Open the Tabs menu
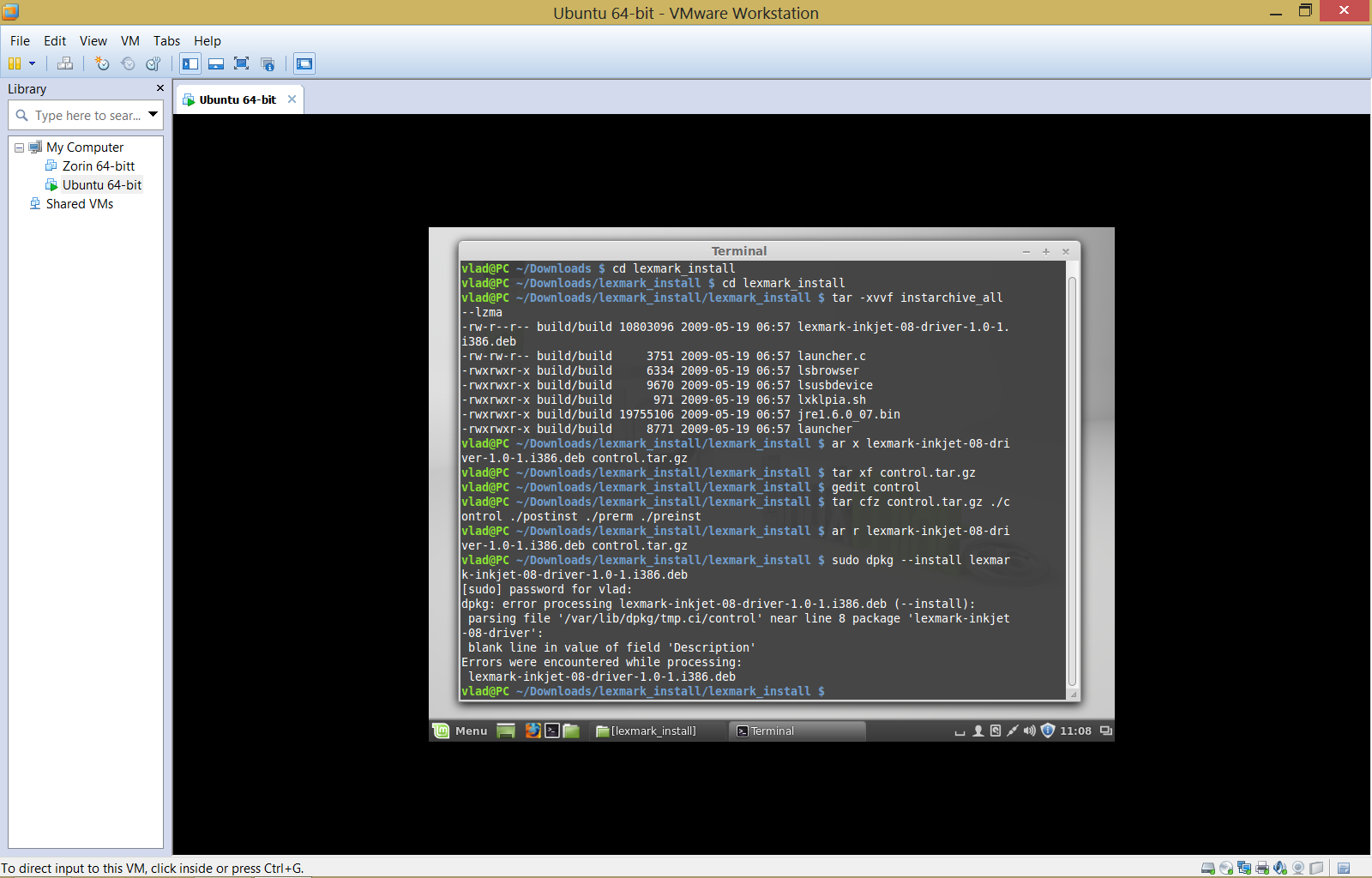 (x=166, y=41)
